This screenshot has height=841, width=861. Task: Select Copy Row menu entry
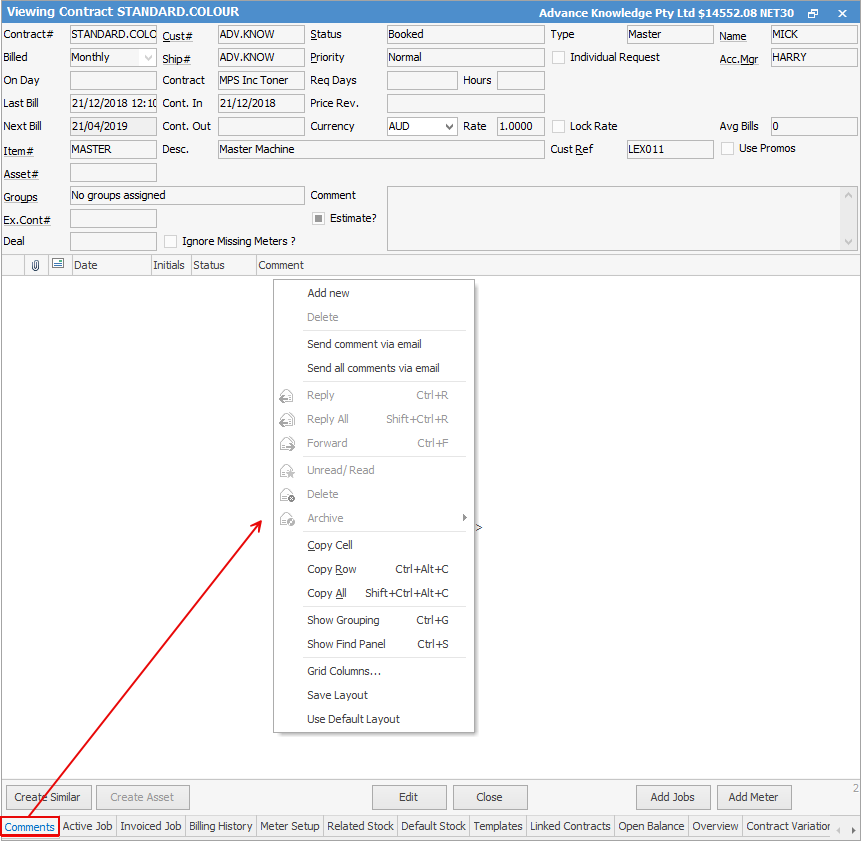(373, 569)
